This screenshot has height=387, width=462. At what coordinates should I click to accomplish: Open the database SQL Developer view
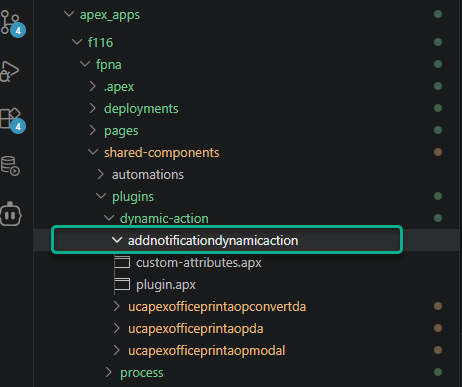10,166
